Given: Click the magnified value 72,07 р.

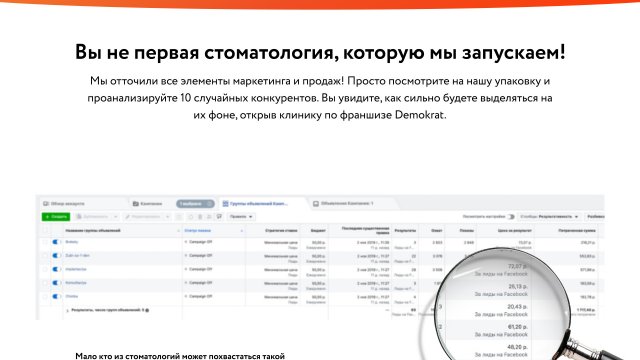Looking at the screenshot, I should click(x=518, y=266).
